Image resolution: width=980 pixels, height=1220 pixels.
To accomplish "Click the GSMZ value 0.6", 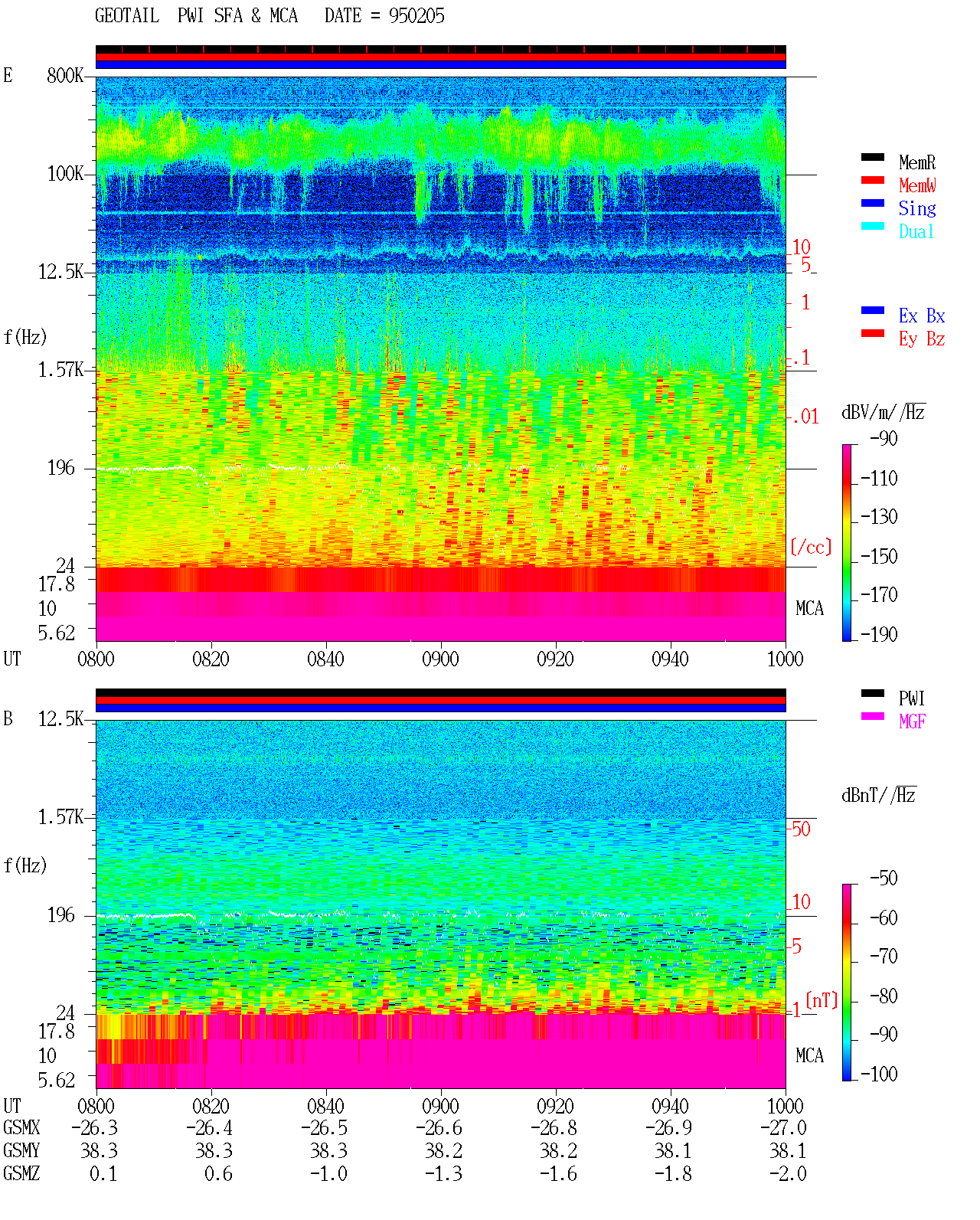I will click(x=218, y=1174).
